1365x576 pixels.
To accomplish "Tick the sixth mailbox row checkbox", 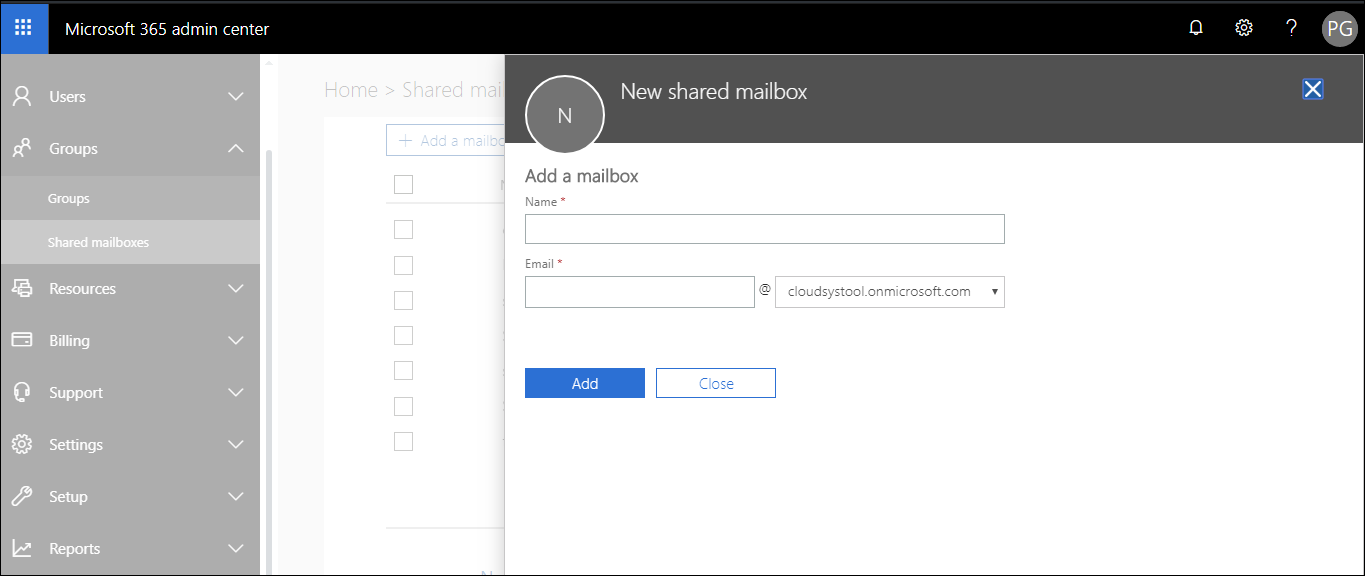I will coord(403,406).
